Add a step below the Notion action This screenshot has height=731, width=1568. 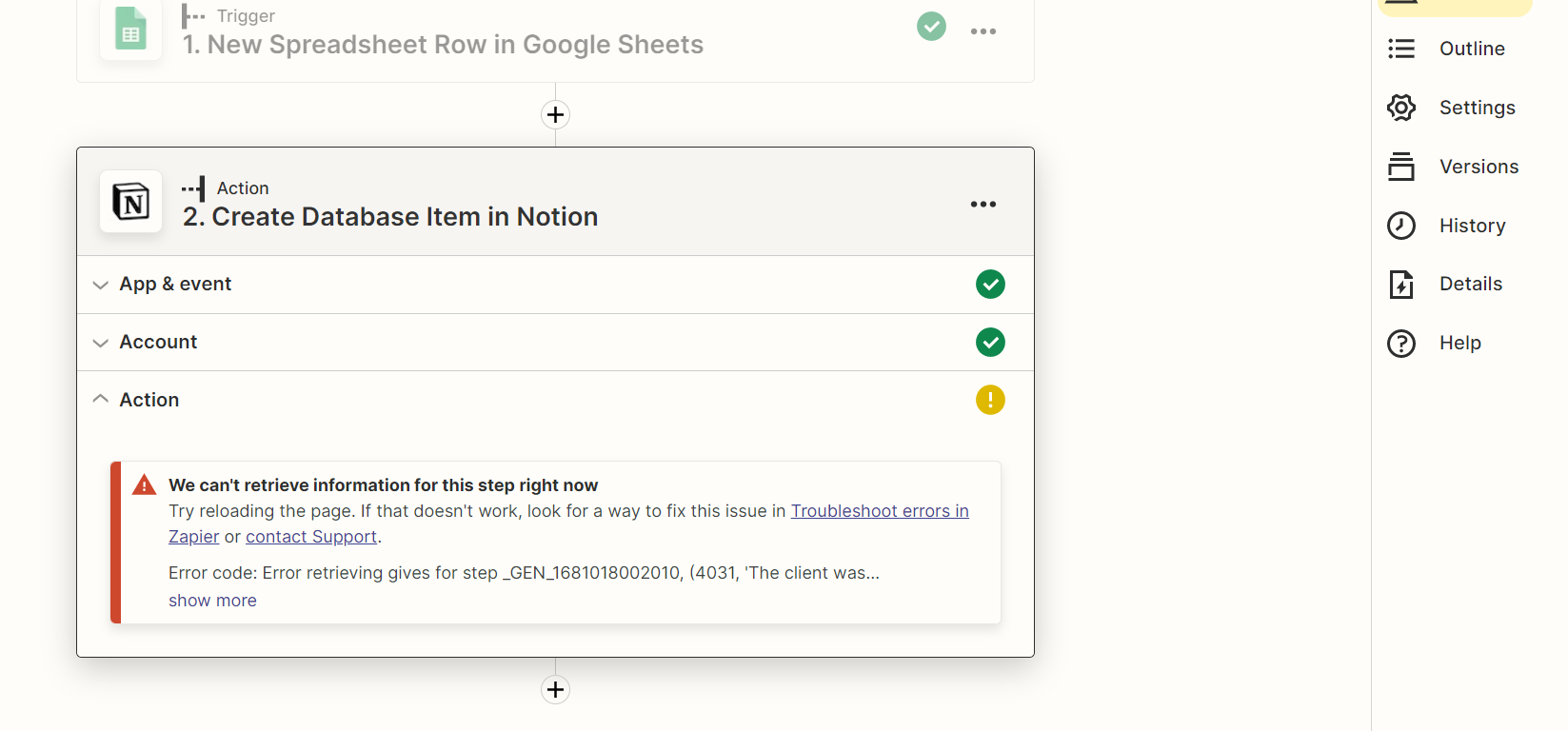point(555,689)
